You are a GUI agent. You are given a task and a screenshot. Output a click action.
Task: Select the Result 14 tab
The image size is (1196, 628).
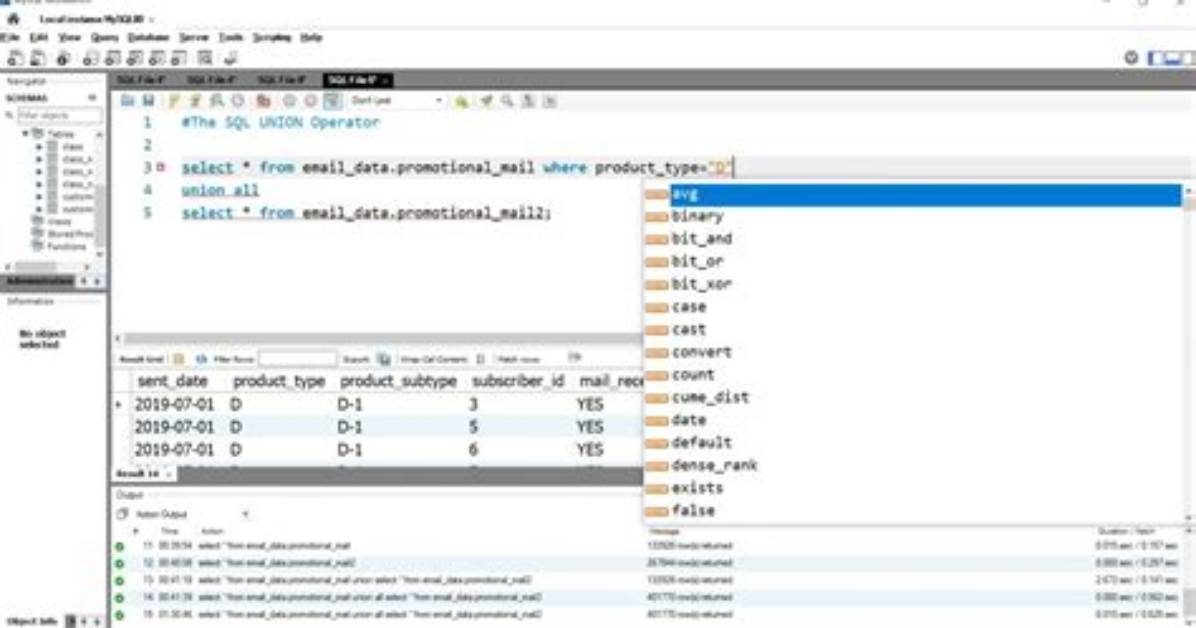[x=138, y=474]
